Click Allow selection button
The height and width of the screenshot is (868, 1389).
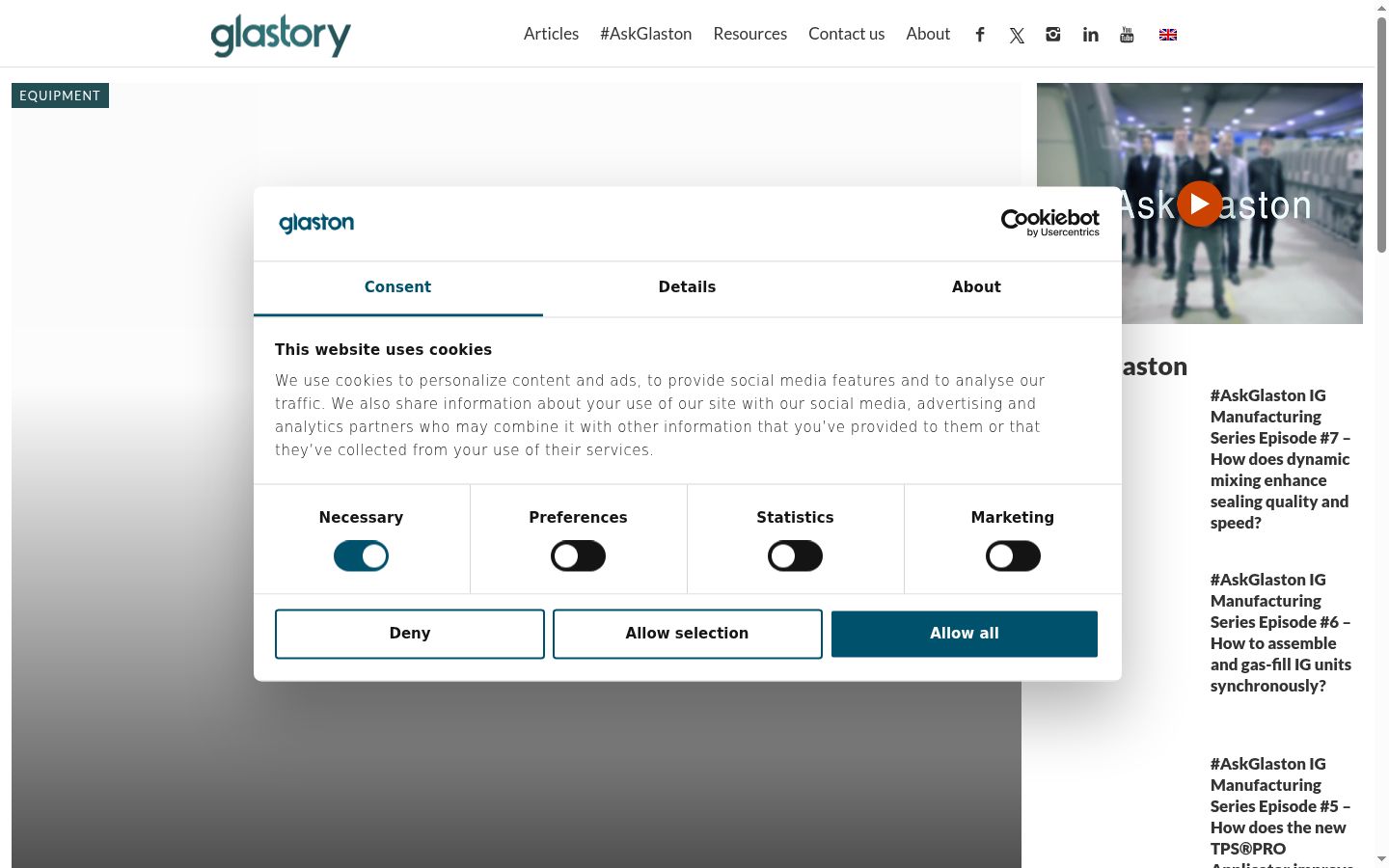point(688,634)
